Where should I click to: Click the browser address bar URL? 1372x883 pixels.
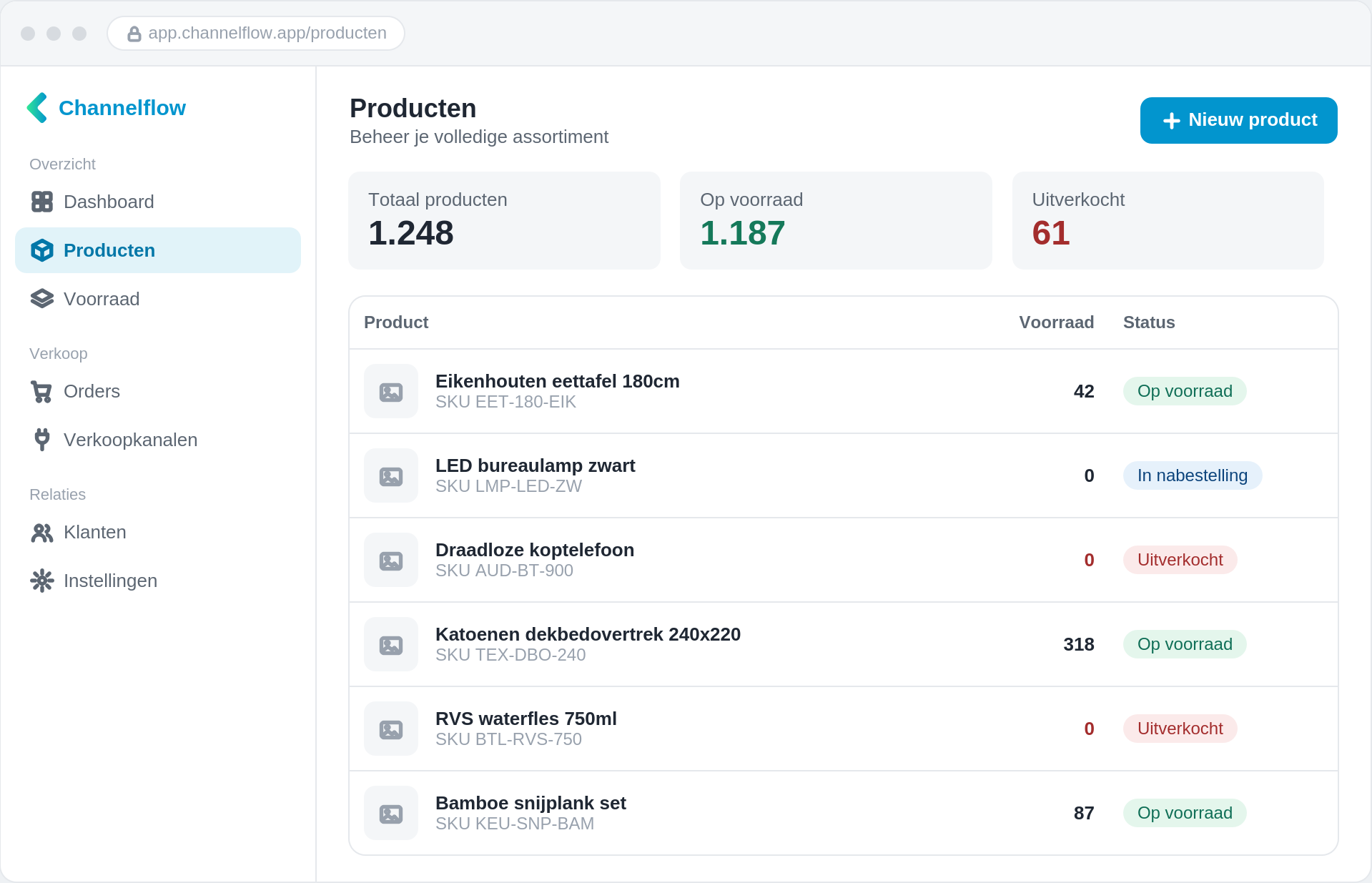[267, 34]
